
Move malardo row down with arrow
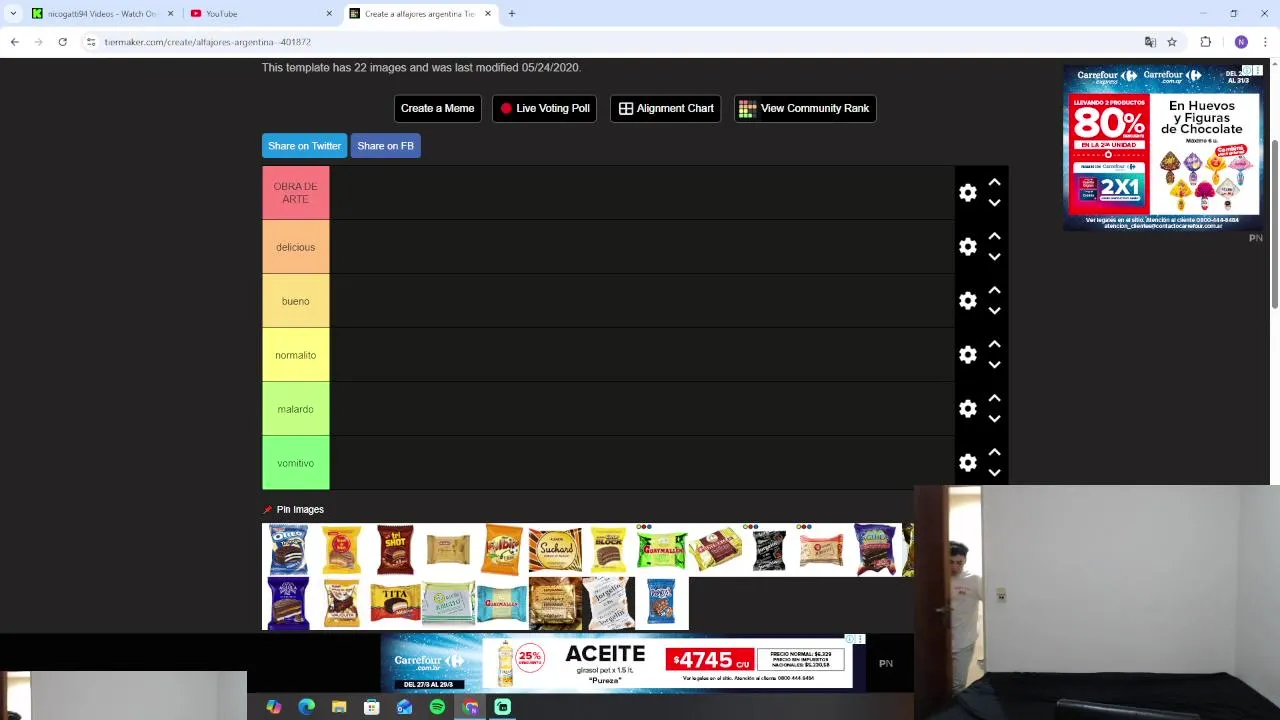click(x=994, y=419)
